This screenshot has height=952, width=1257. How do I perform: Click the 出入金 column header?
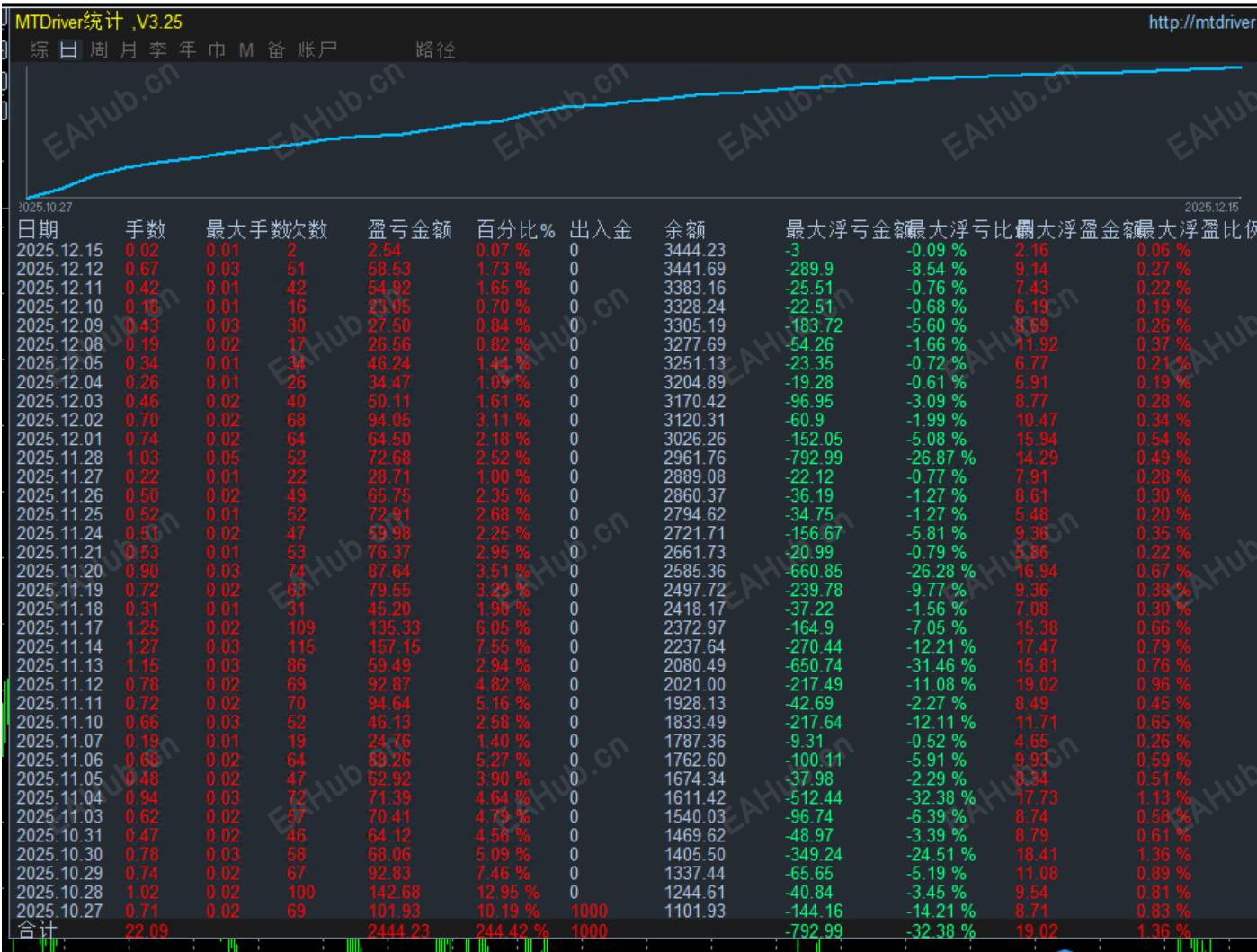pos(601,230)
